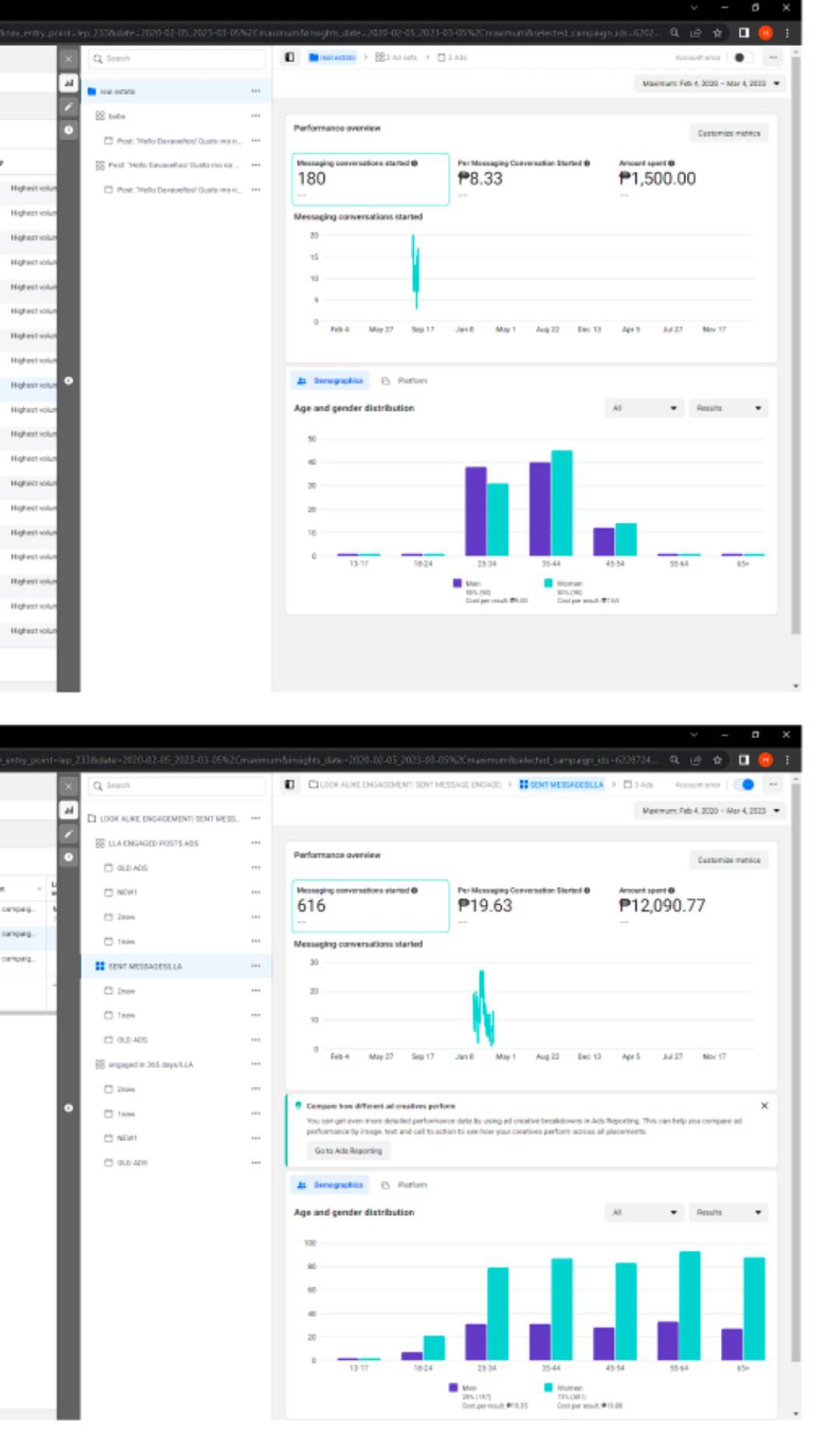
Task: Click the teal Women legend swatch under the 616 report
Action: 548,1387
